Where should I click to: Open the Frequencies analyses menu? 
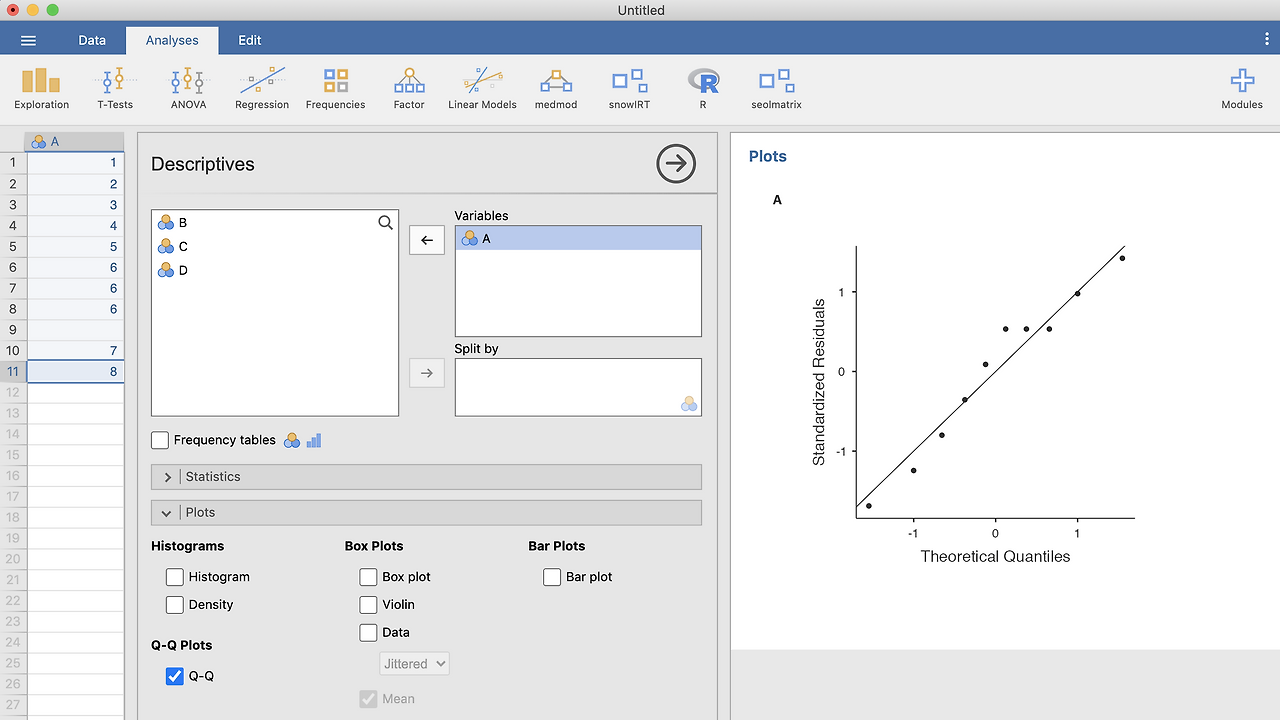tap(336, 88)
